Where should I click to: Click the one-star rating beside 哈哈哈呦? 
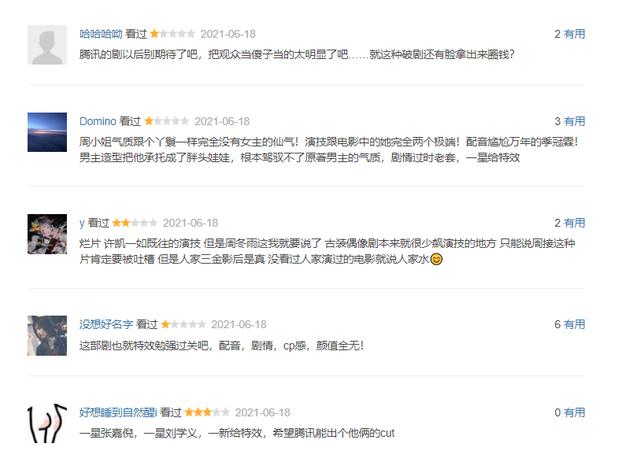tap(173, 34)
